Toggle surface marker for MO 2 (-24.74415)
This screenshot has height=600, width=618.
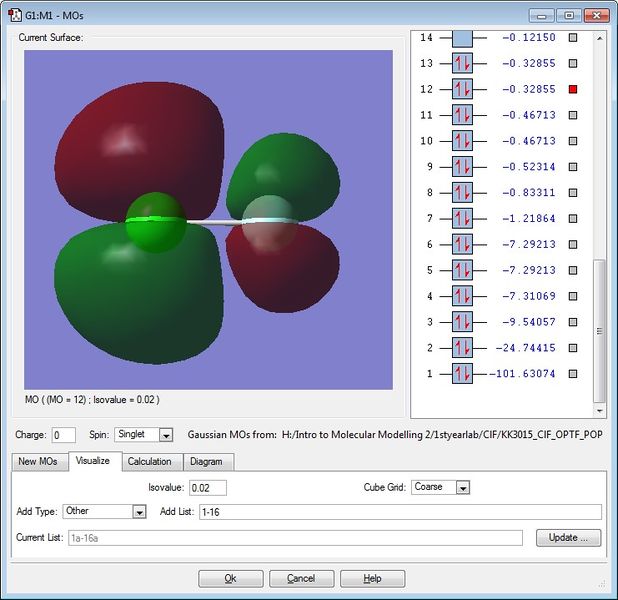point(573,348)
